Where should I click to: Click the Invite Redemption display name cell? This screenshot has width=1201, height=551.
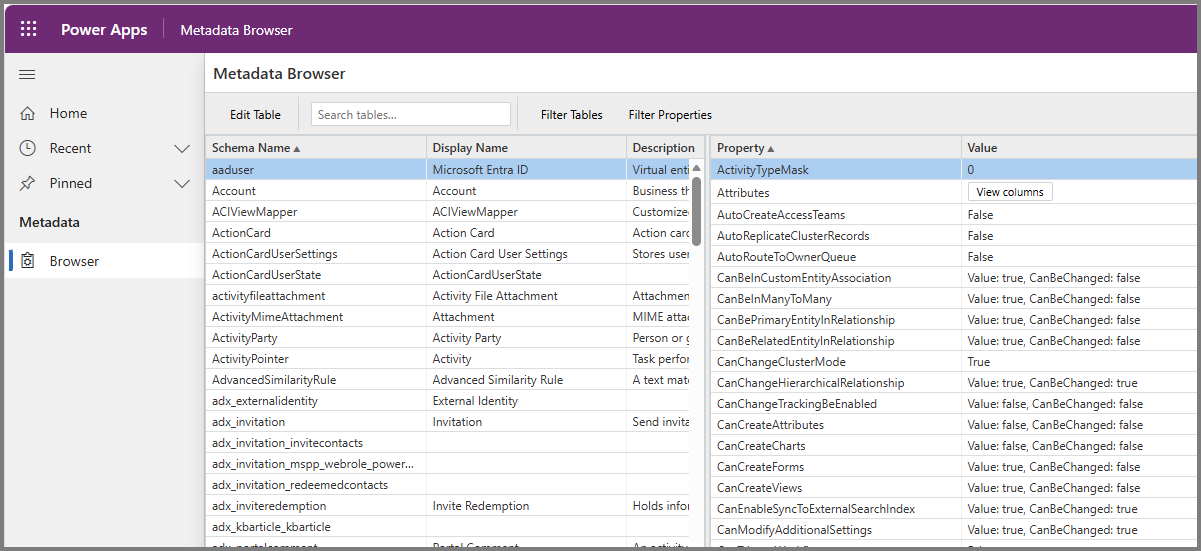[x=526, y=506]
